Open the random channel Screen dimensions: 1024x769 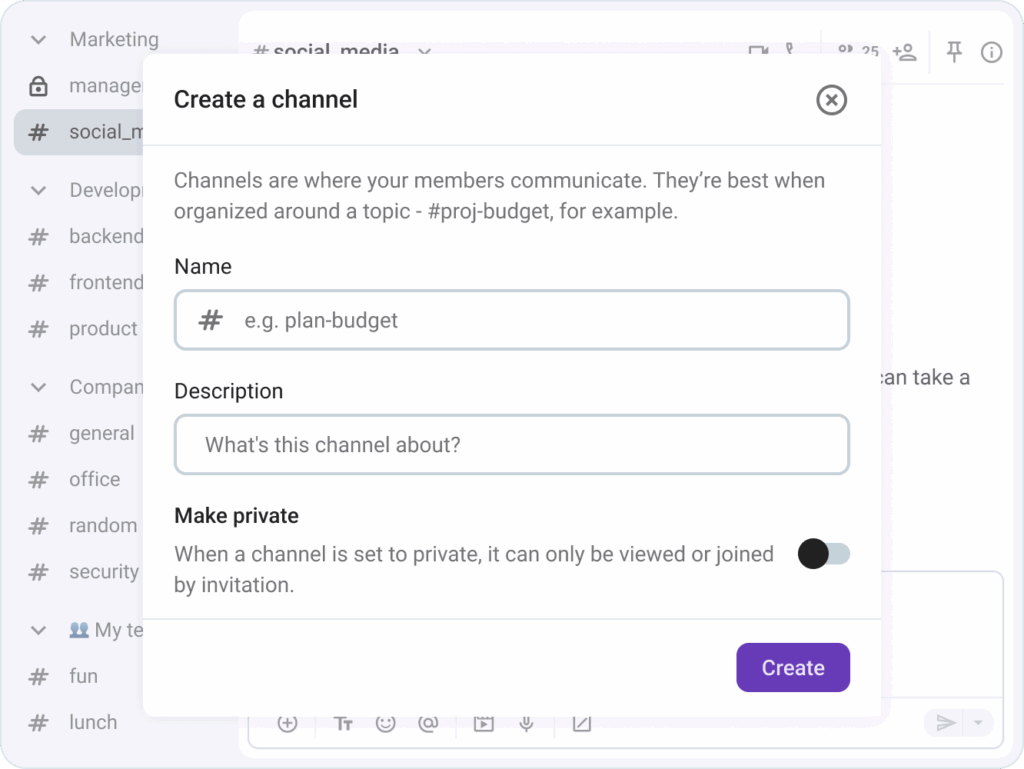(102, 525)
